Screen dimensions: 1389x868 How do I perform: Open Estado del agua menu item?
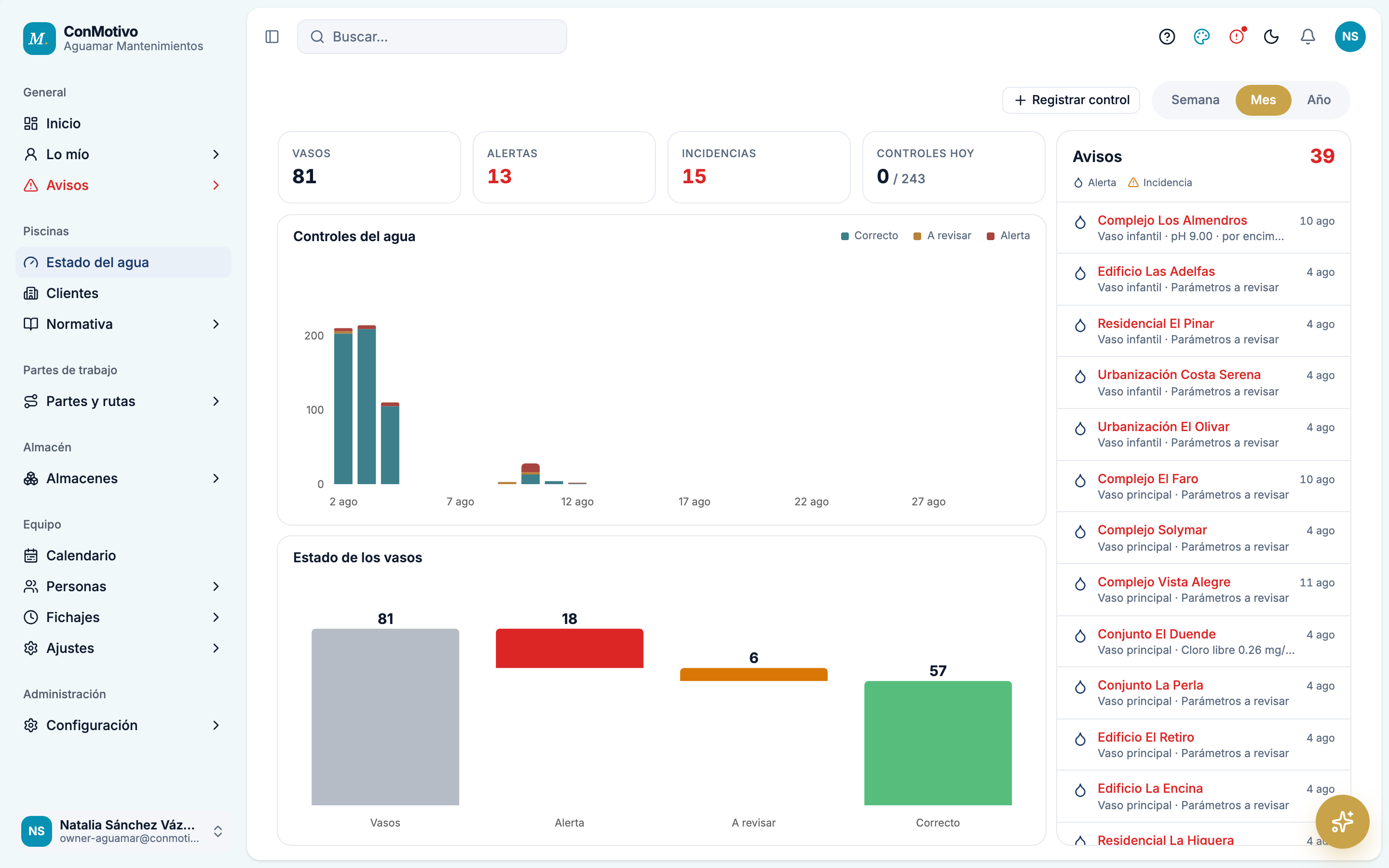[x=123, y=262]
